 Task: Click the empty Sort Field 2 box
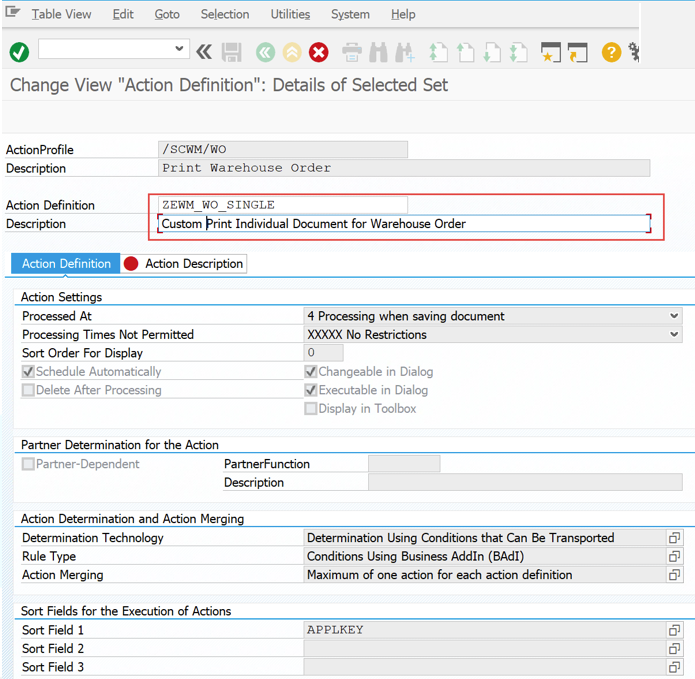click(x=485, y=648)
